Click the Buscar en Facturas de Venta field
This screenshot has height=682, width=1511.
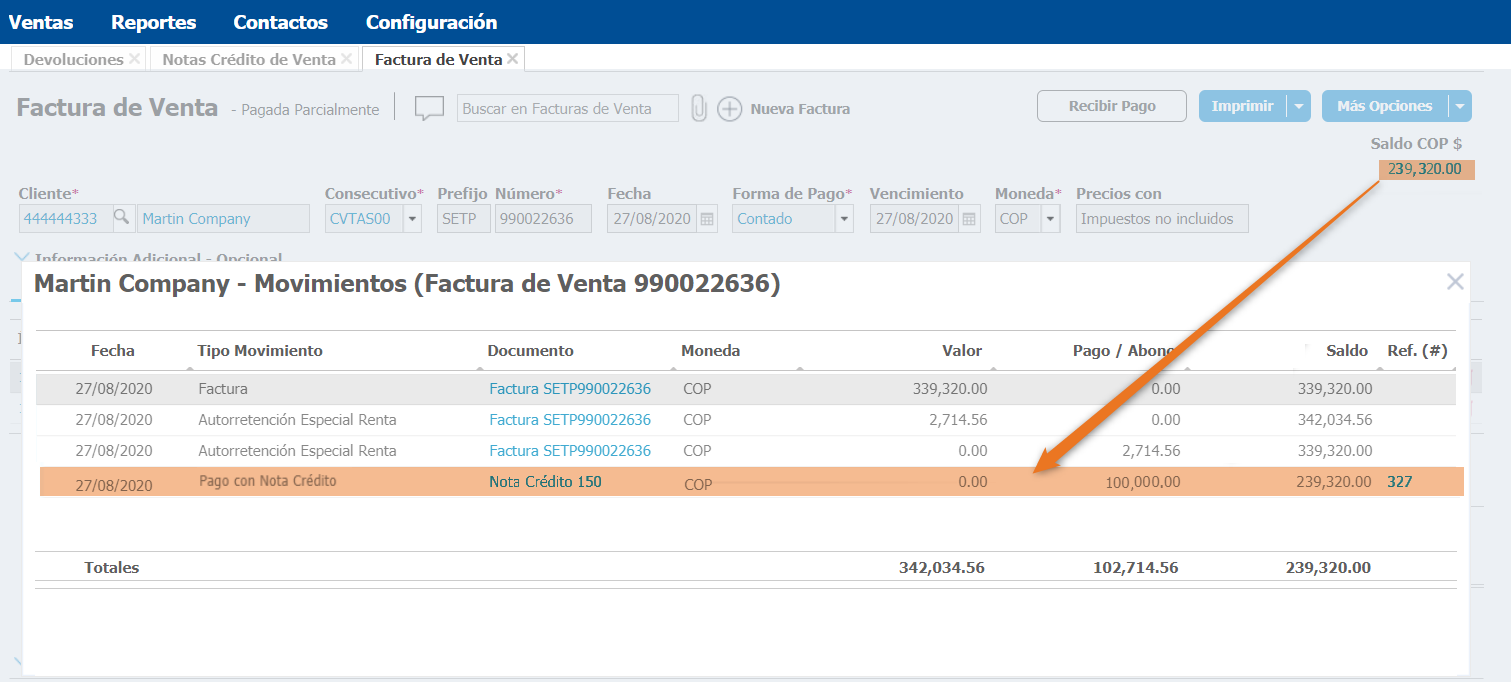click(x=567, y=108)
